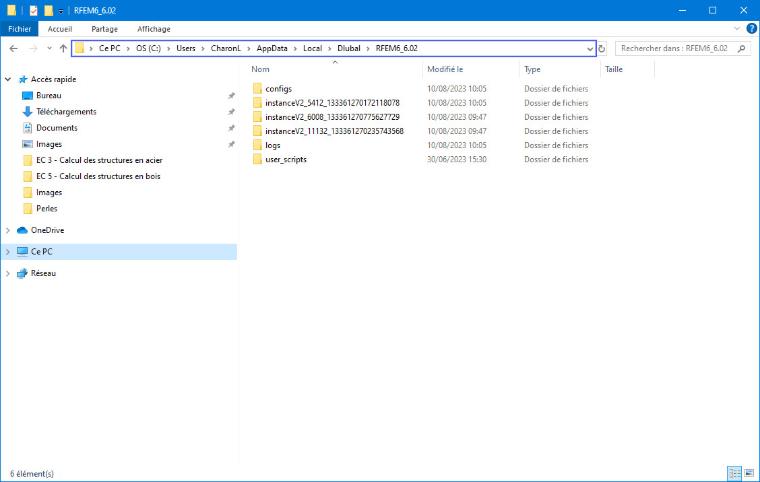Viewport: 760px width, 482px height.
Task: Select AppData in the address path
Action: pos(272,48)
